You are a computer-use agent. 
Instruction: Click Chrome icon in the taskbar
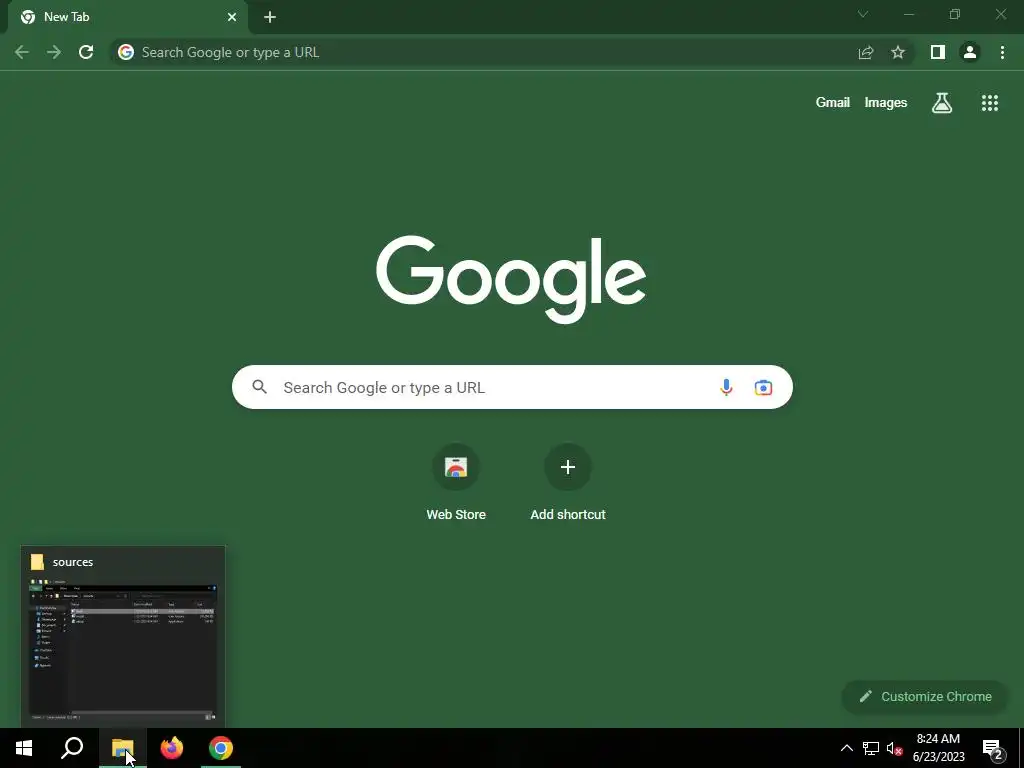(221, 748)
